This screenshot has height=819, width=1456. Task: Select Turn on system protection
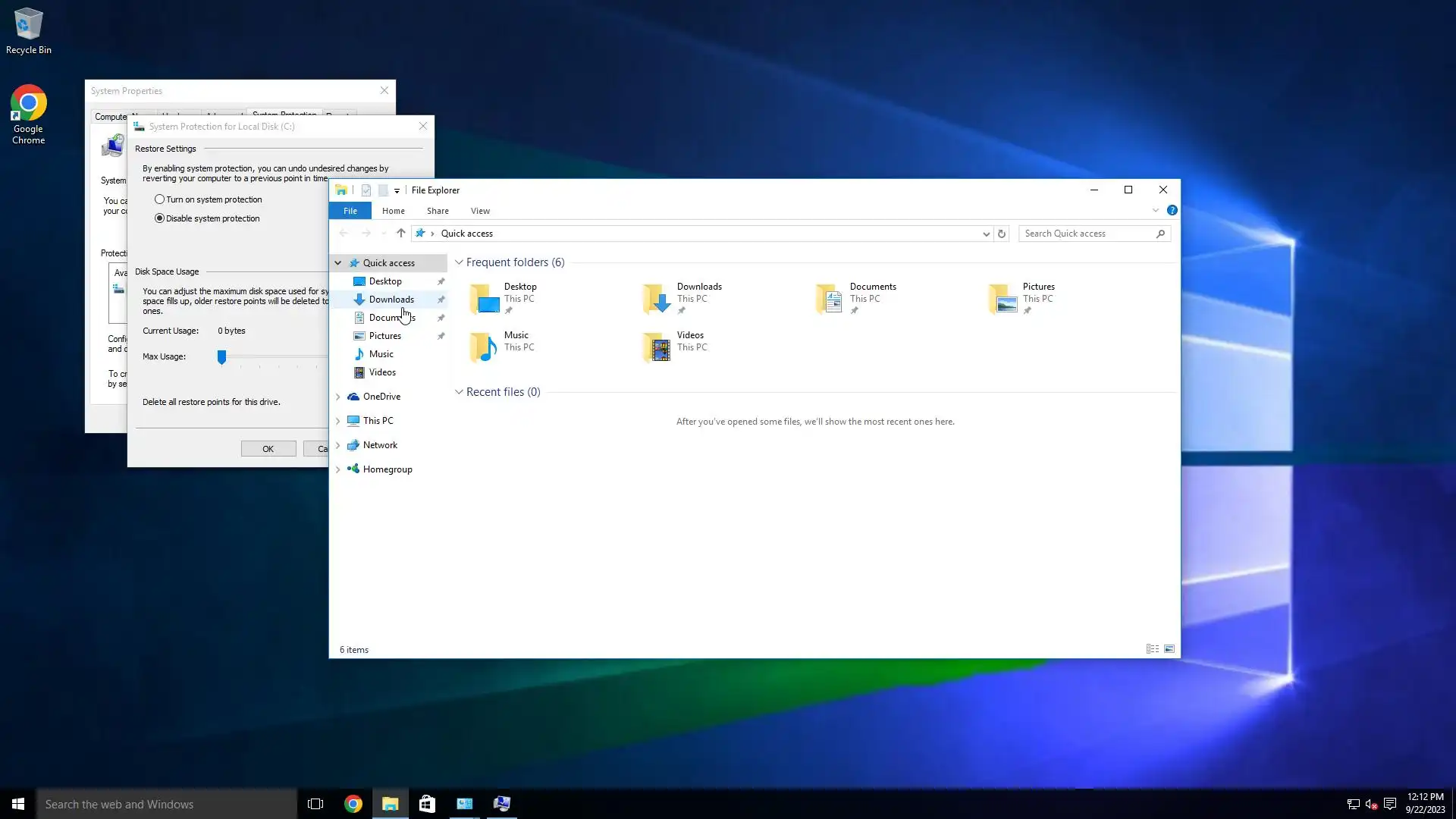(x=159, y=199)
